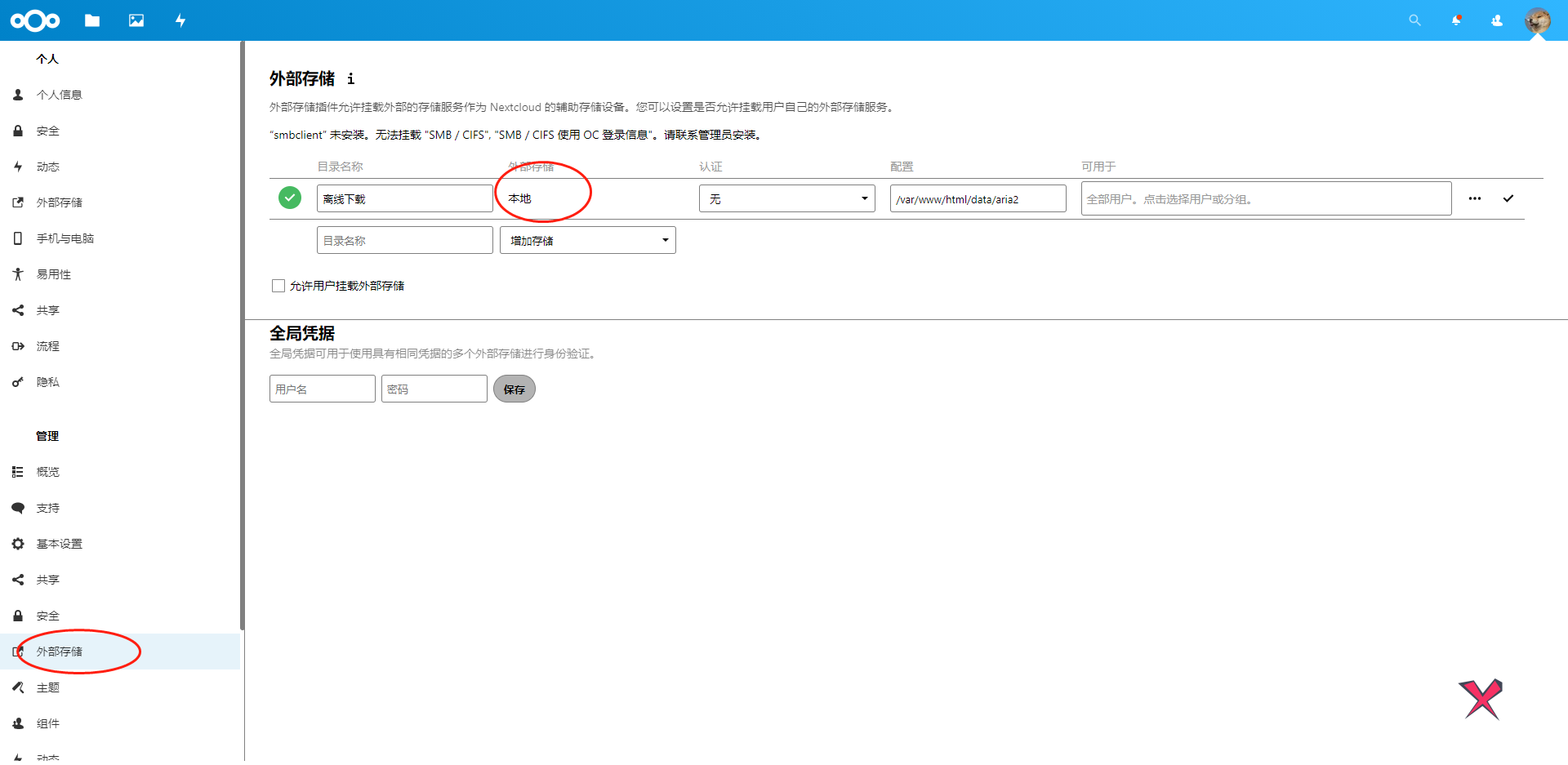
Task: Open 易用性 accessibility settings
Action: tap(120, 274)
